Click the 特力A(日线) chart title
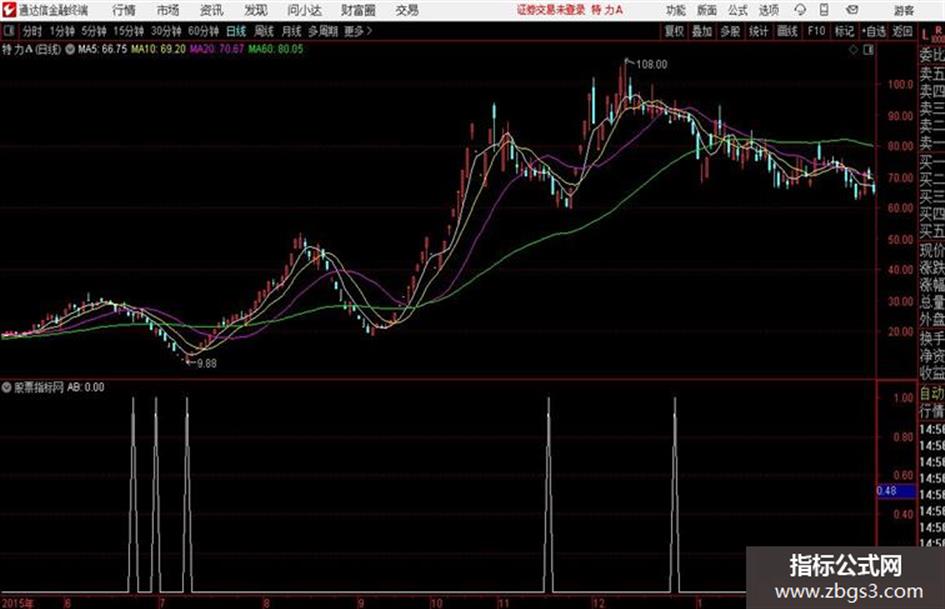Screen dimensions: 945x609 pos(31,49)
